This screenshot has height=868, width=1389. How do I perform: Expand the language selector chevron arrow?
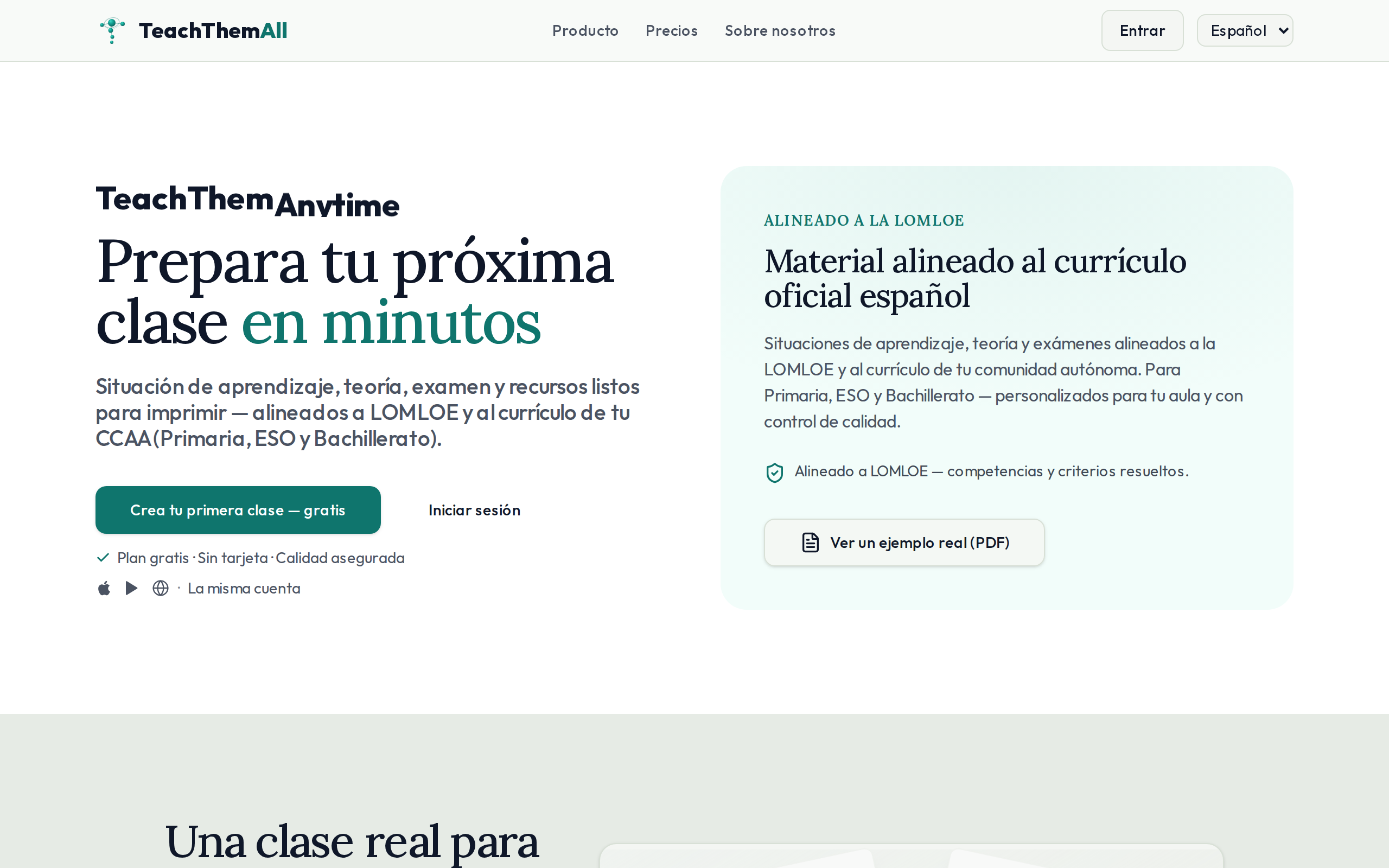[x=1283, y=30]
